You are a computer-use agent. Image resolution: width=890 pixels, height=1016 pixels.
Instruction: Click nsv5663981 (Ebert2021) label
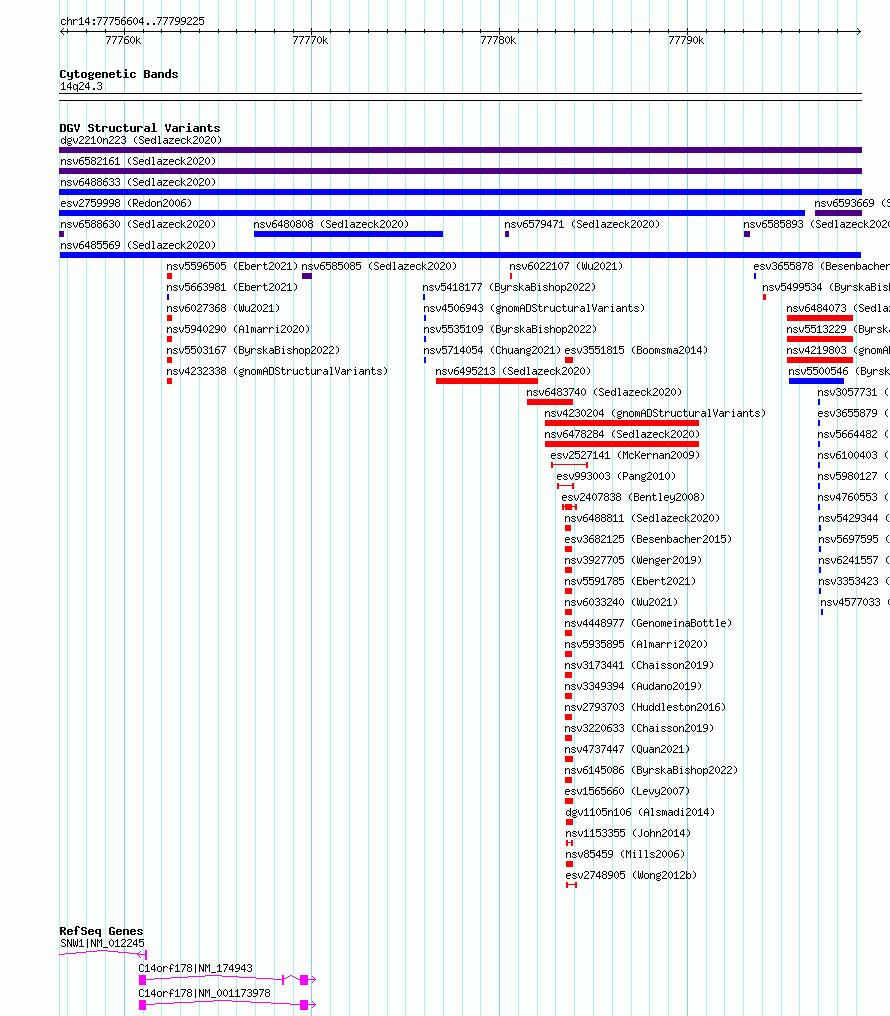click(x=232, y=287)
